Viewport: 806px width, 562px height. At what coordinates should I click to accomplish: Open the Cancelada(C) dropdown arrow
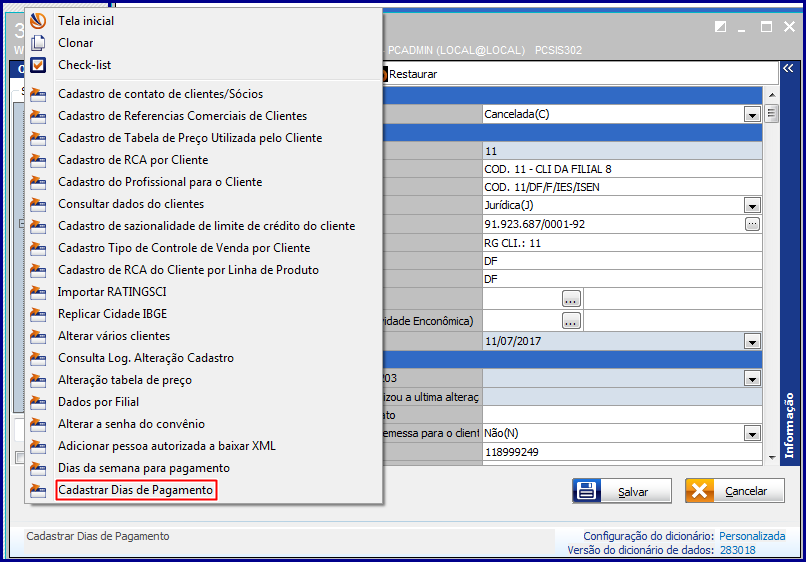[752, 115]
